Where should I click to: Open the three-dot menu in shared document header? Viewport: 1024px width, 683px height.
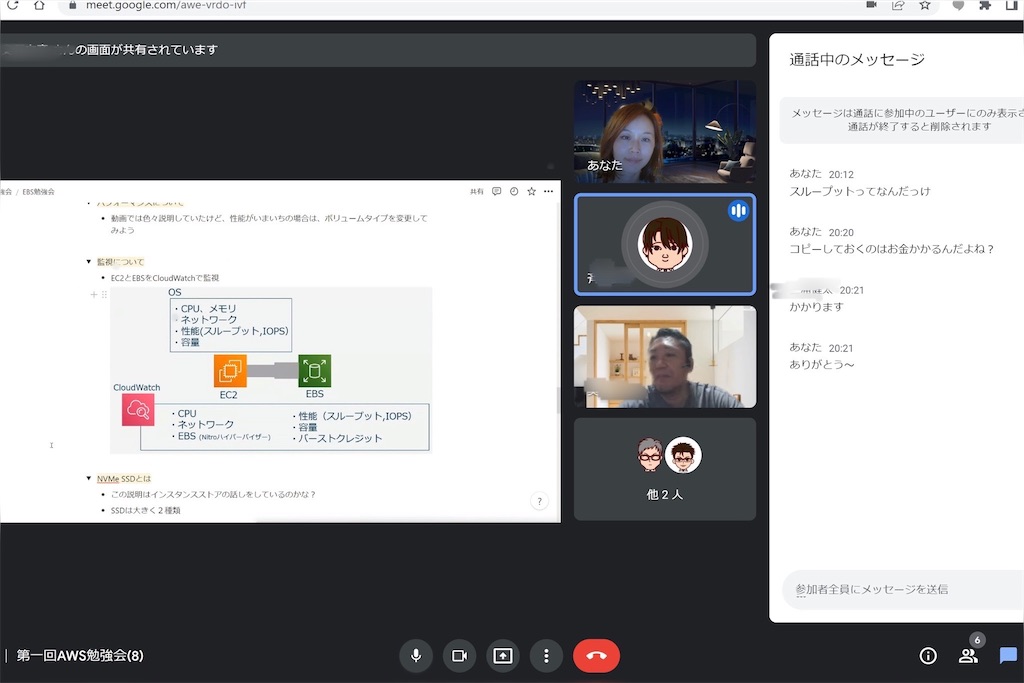(x=549, y=191)
